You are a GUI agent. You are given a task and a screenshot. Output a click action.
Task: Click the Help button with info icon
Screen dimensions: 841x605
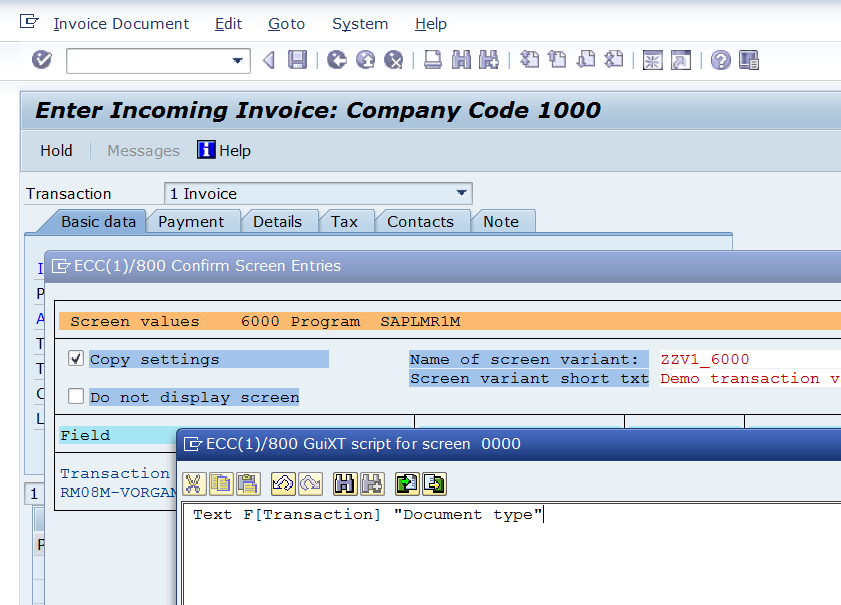(224, 150)
